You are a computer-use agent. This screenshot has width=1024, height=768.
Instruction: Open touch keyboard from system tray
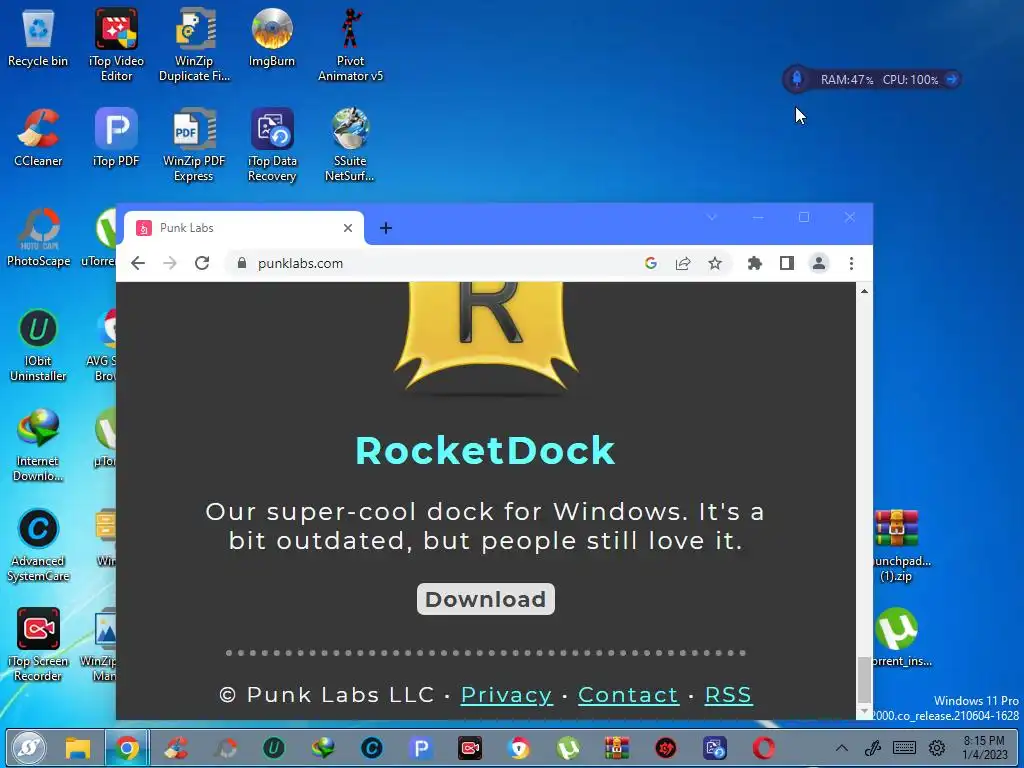(904, 748)
